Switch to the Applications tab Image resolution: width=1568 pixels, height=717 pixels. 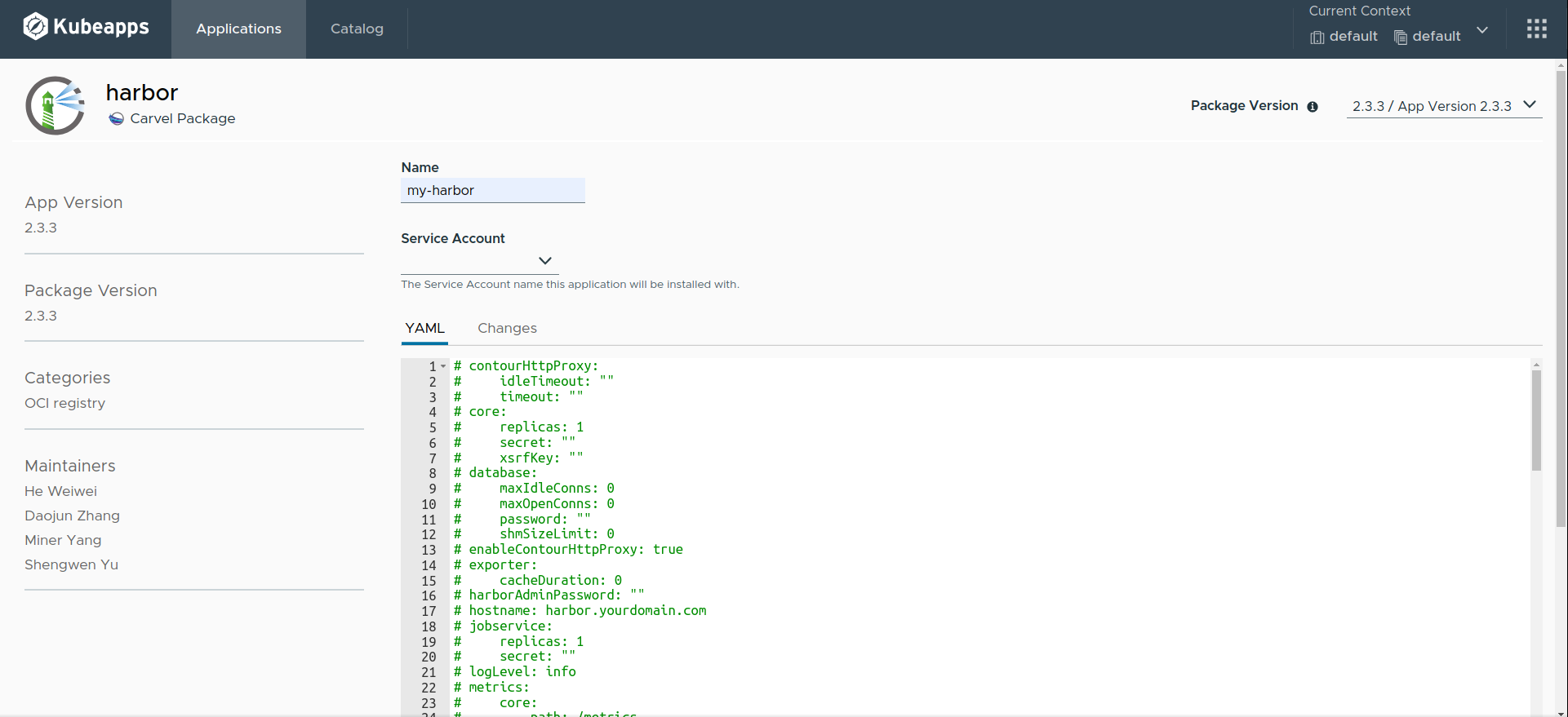238,29
